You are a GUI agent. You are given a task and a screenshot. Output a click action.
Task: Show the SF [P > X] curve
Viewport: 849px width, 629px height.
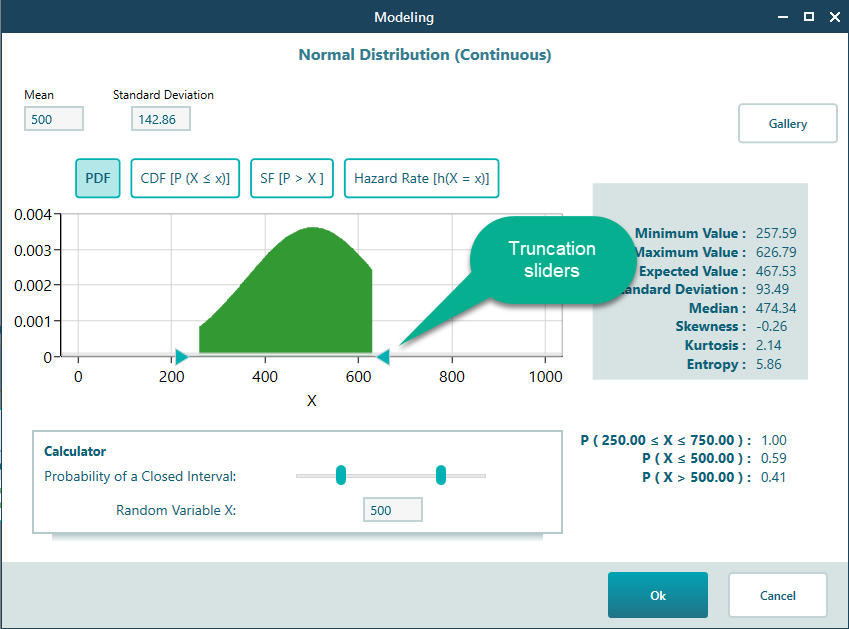291,177
